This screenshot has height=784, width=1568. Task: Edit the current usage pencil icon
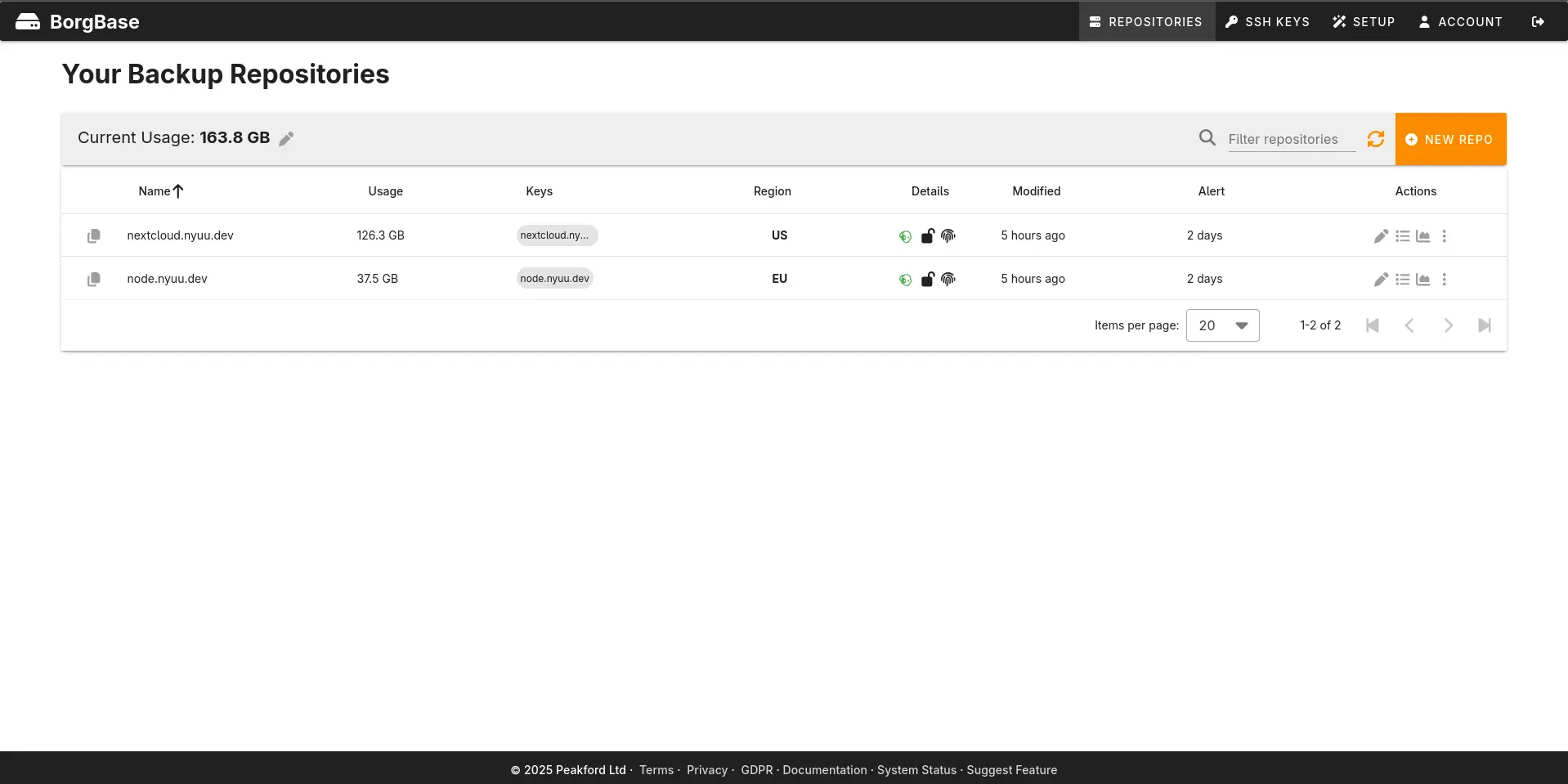click(x=286, y=139)
